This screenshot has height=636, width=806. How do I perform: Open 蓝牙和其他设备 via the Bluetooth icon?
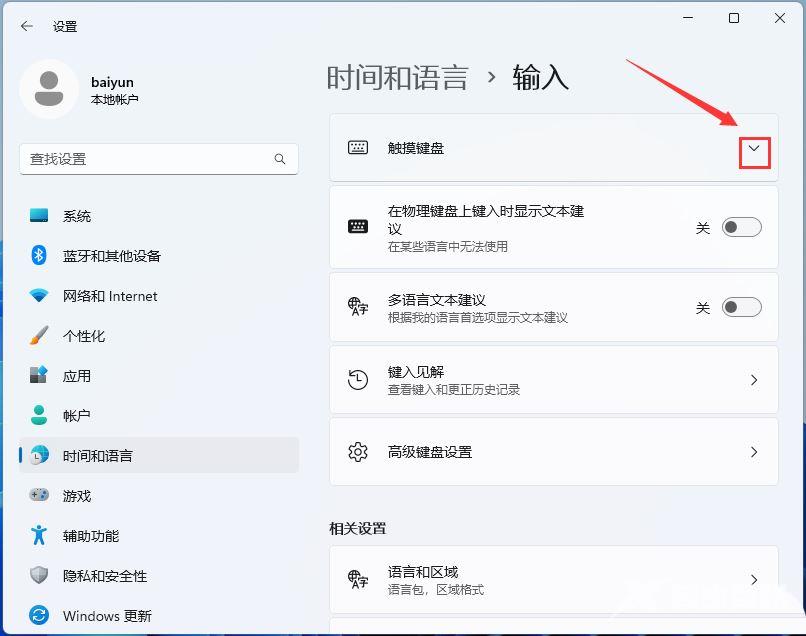pyautogui.click(x=38, y=256)
